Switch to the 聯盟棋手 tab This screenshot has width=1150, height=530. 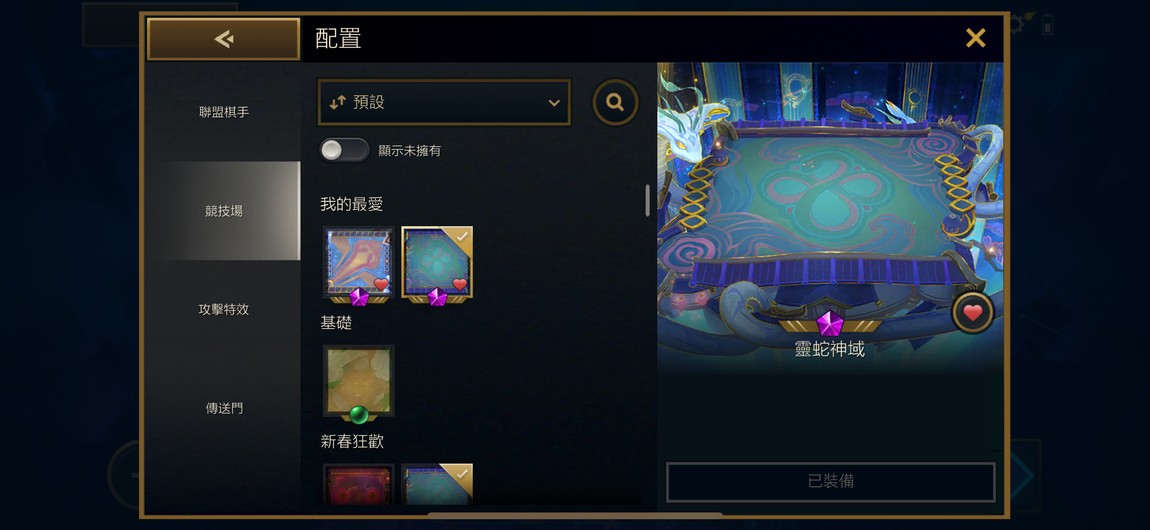pyautogui.click(x=224, y=112)
